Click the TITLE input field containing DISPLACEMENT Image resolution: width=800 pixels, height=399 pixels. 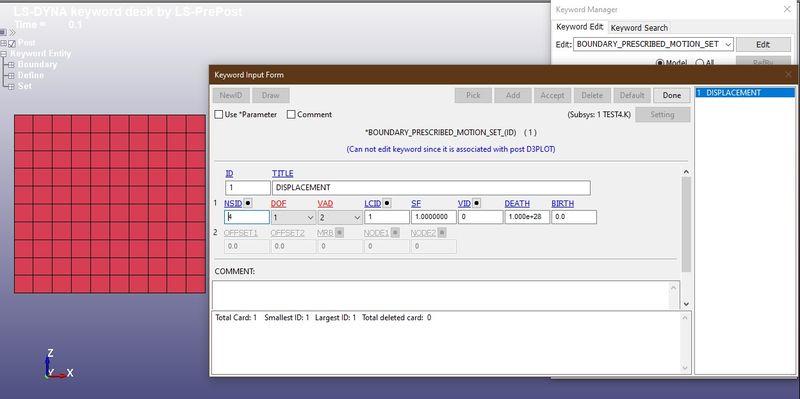[x=431, y=188]
